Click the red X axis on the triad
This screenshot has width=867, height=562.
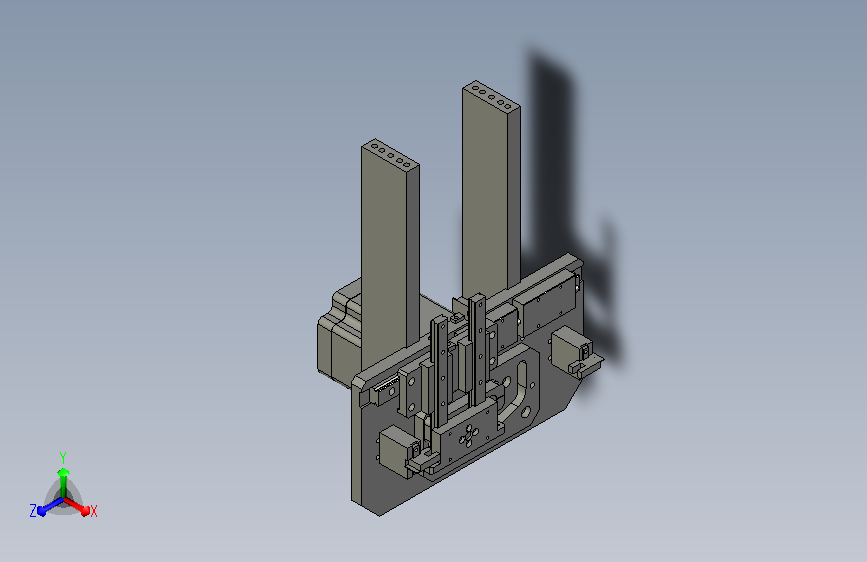point(78,505)
